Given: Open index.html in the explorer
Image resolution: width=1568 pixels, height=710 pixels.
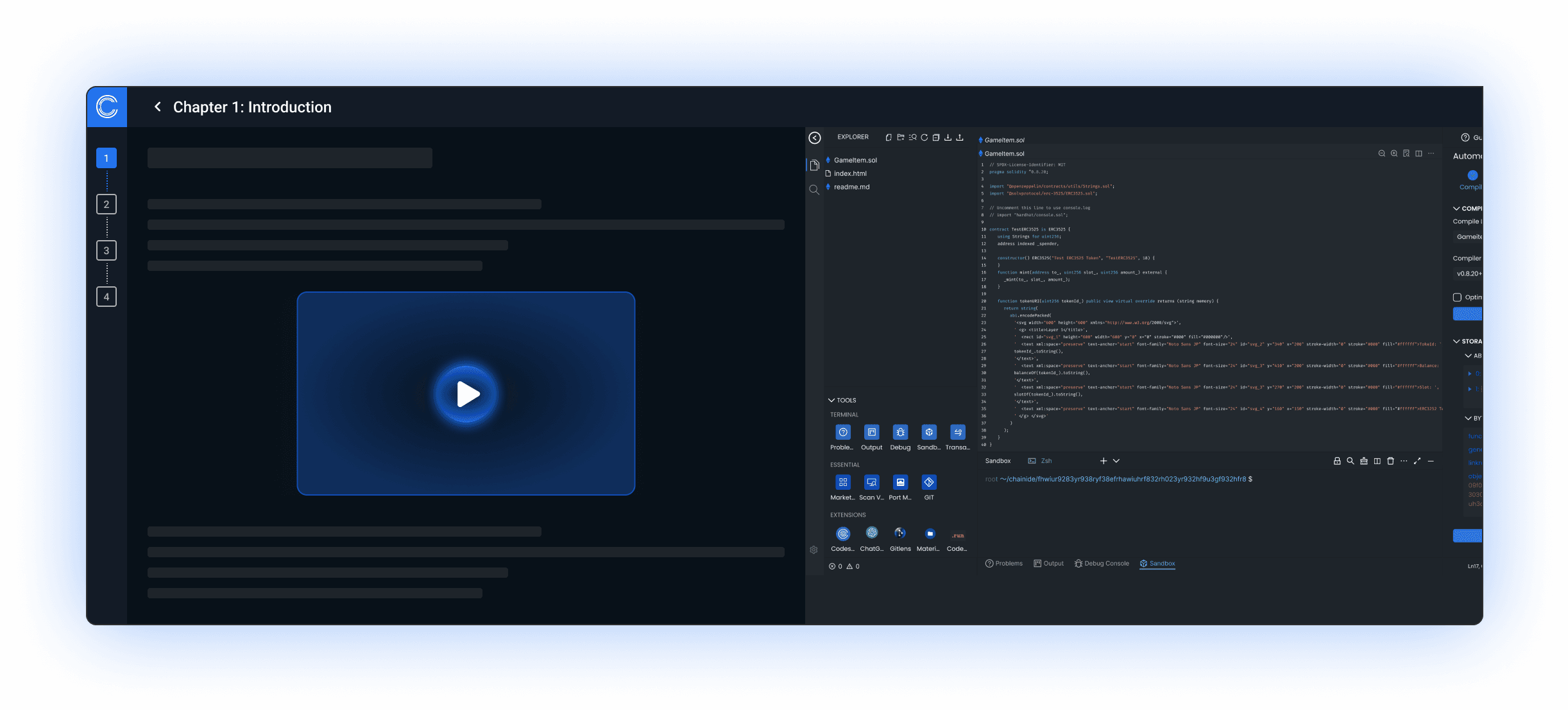Looking at the screenshot, I should [850, 174].
